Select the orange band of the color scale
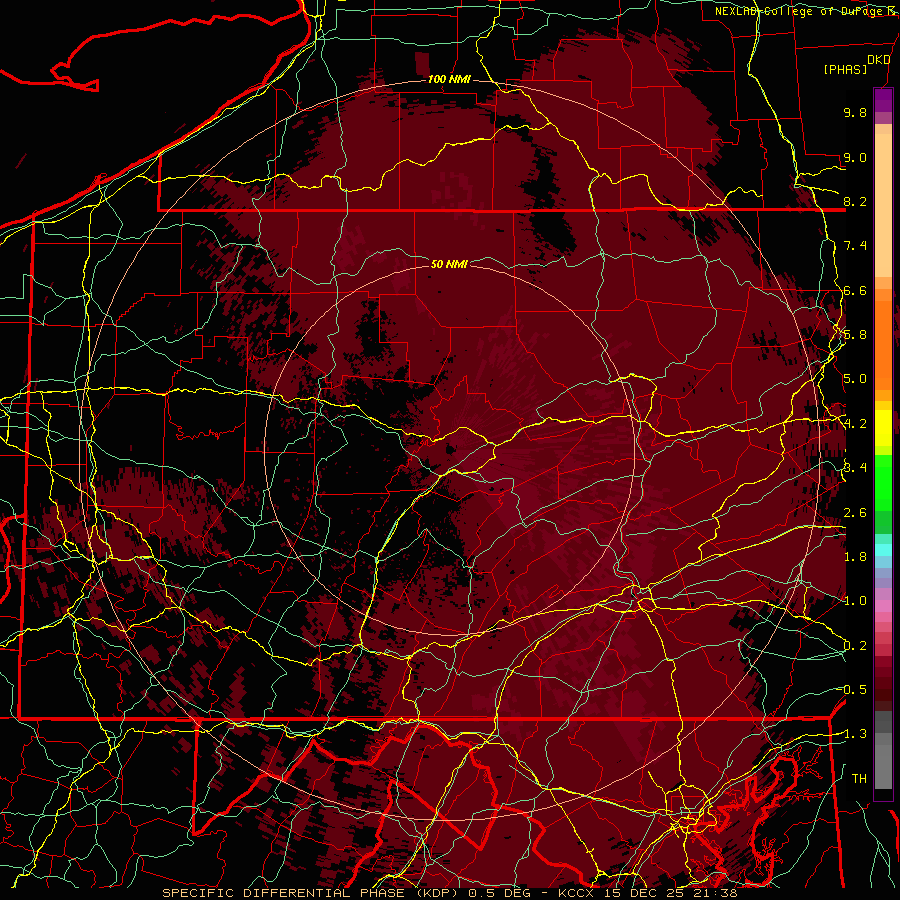The height and width of the screenshot is (900, 900). (x=883, y=344)
